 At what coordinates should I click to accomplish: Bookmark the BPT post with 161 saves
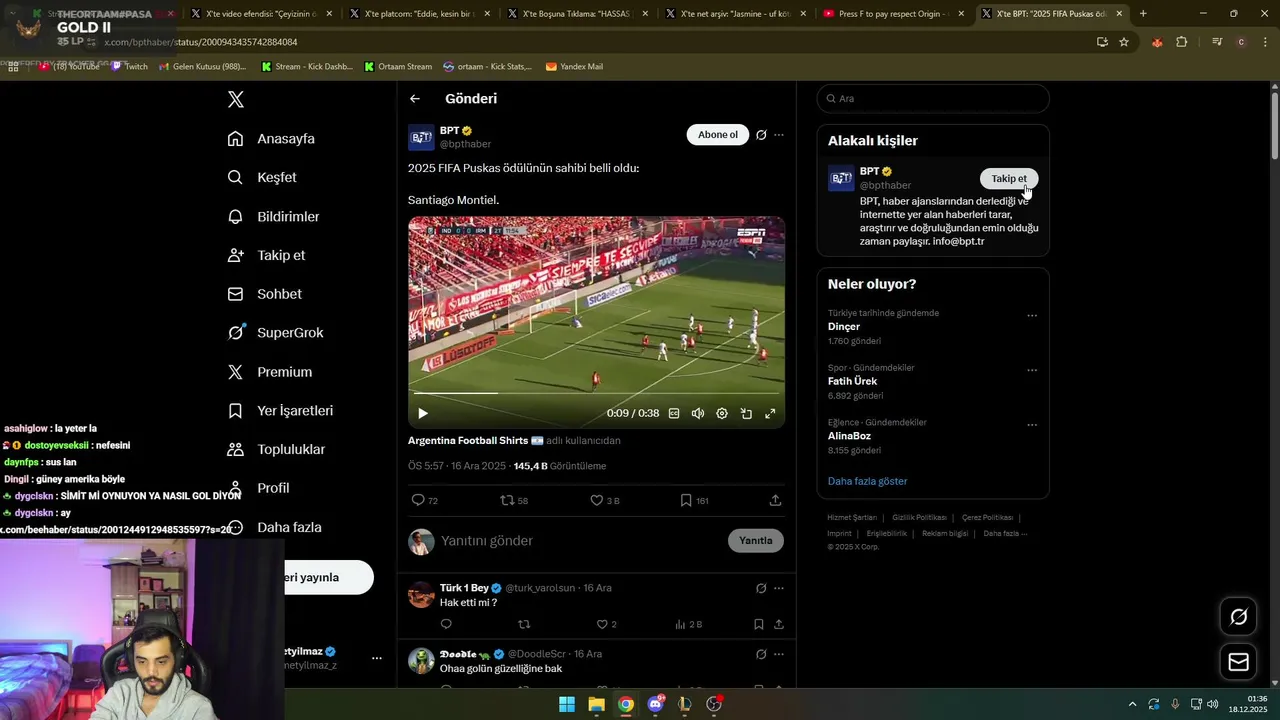(694, 500)
